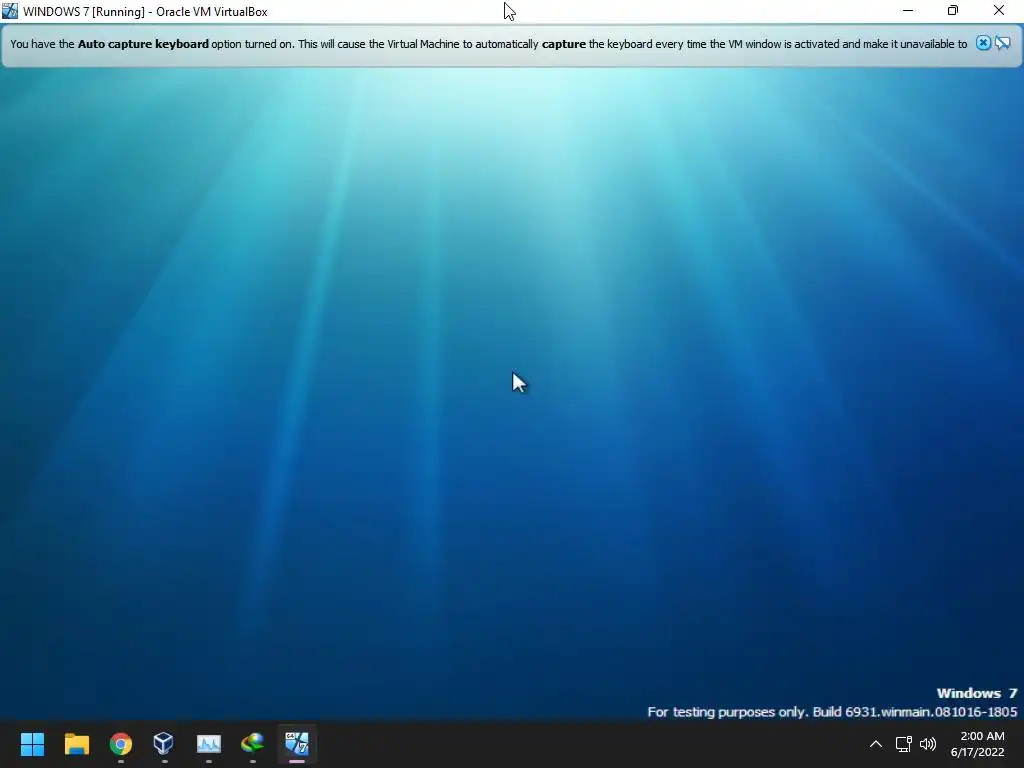Screen dimensions: 1024x768
Task: Click the VirtualBox window title icon
Action: click(10, 11)
